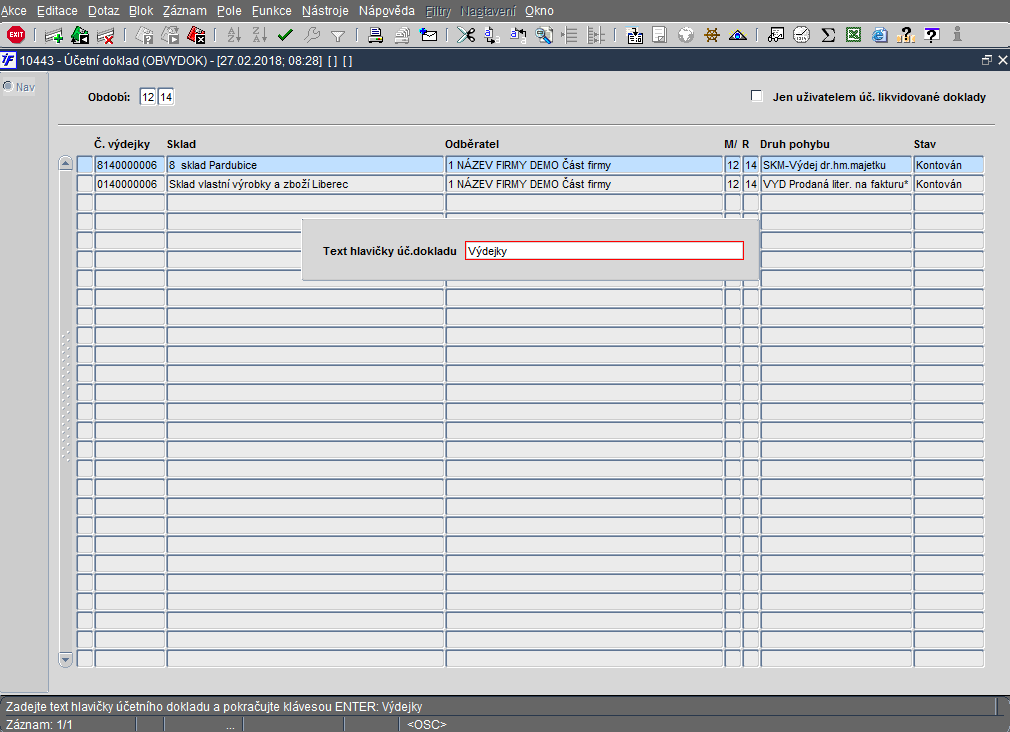Click the Období year field '14'
Screen dimensions: 1010x732
[166, 97]
